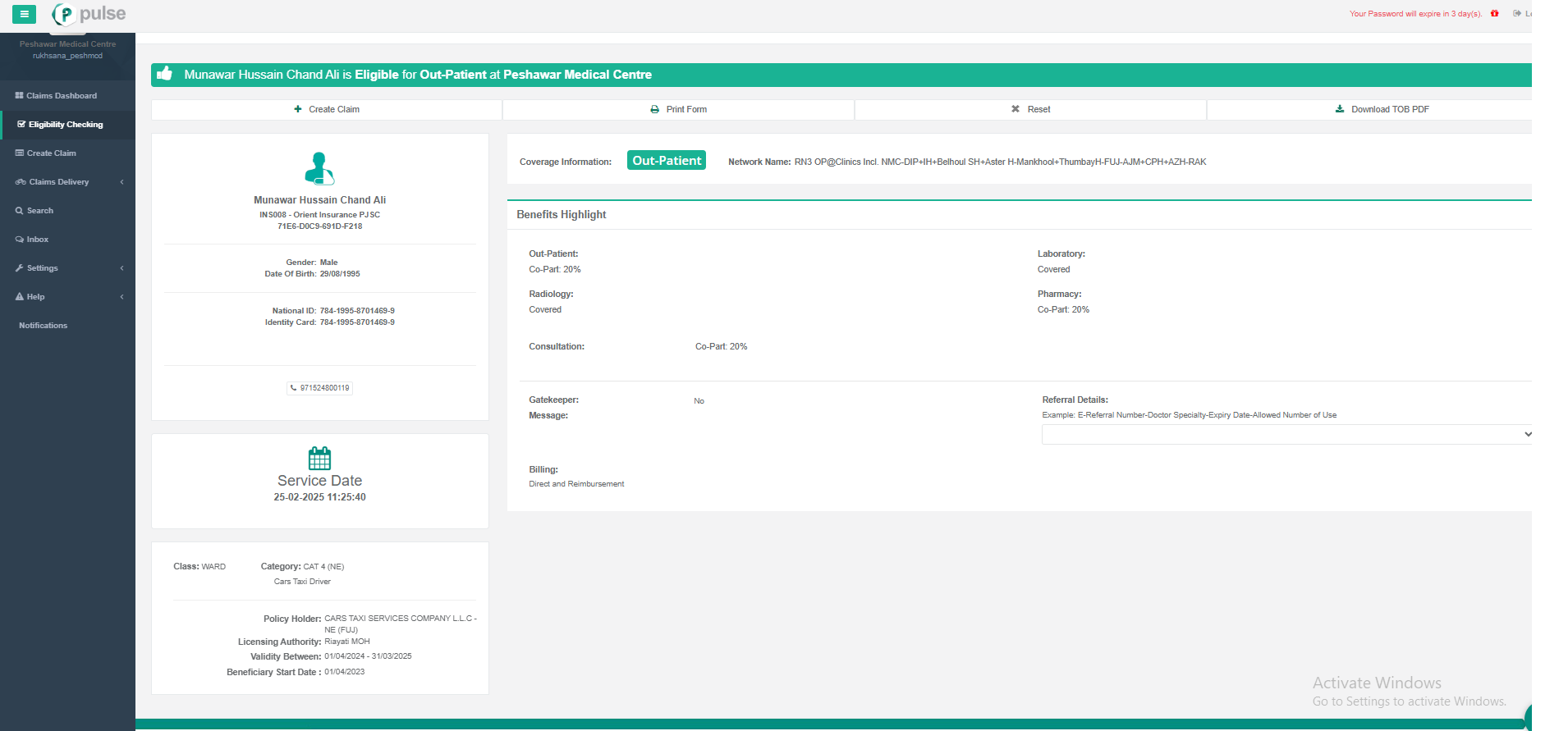Click the hamburger menu icon

[24, 14]
